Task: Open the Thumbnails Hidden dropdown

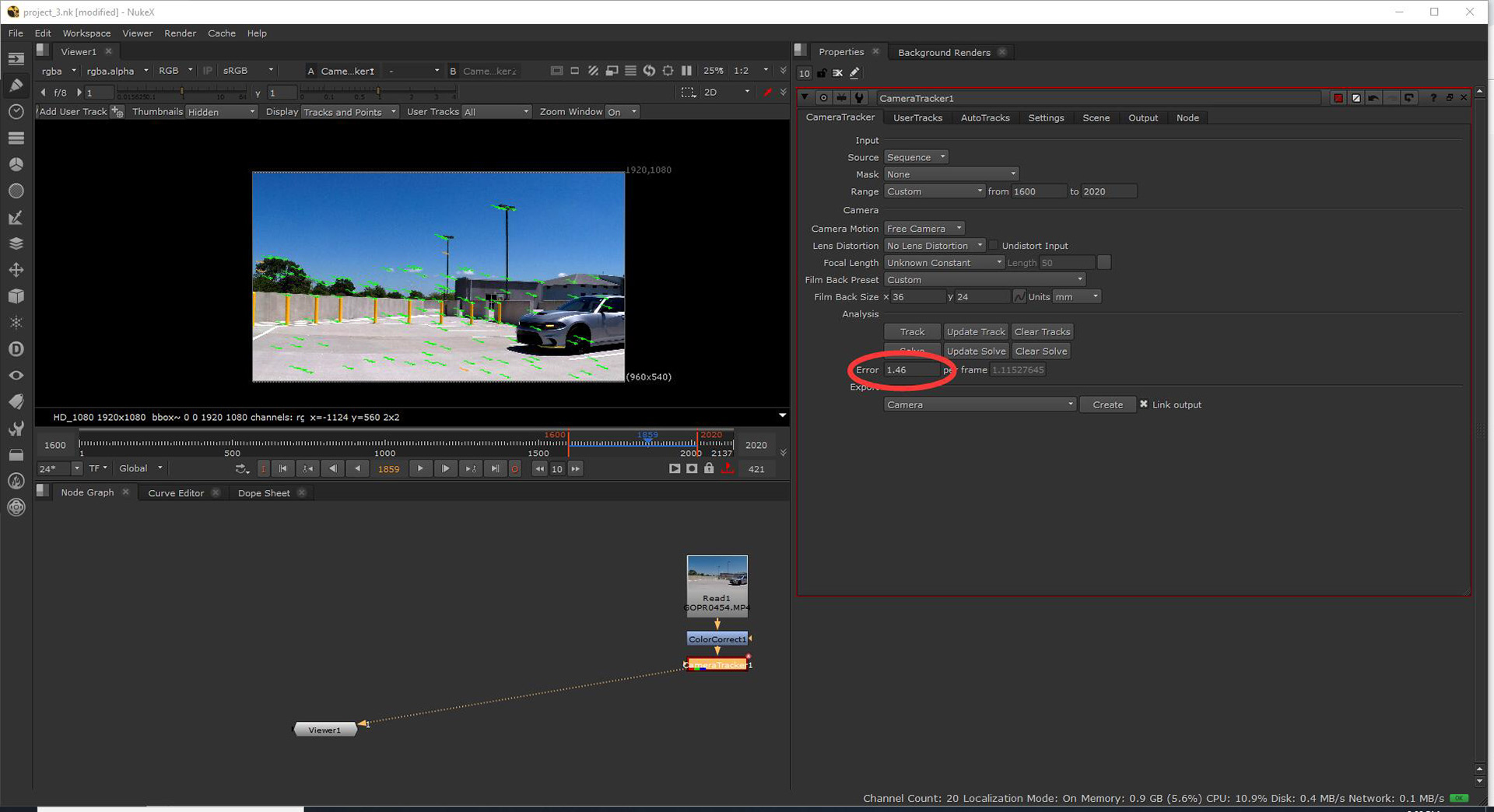Action: pyautogui.click(x=221, y=112)
